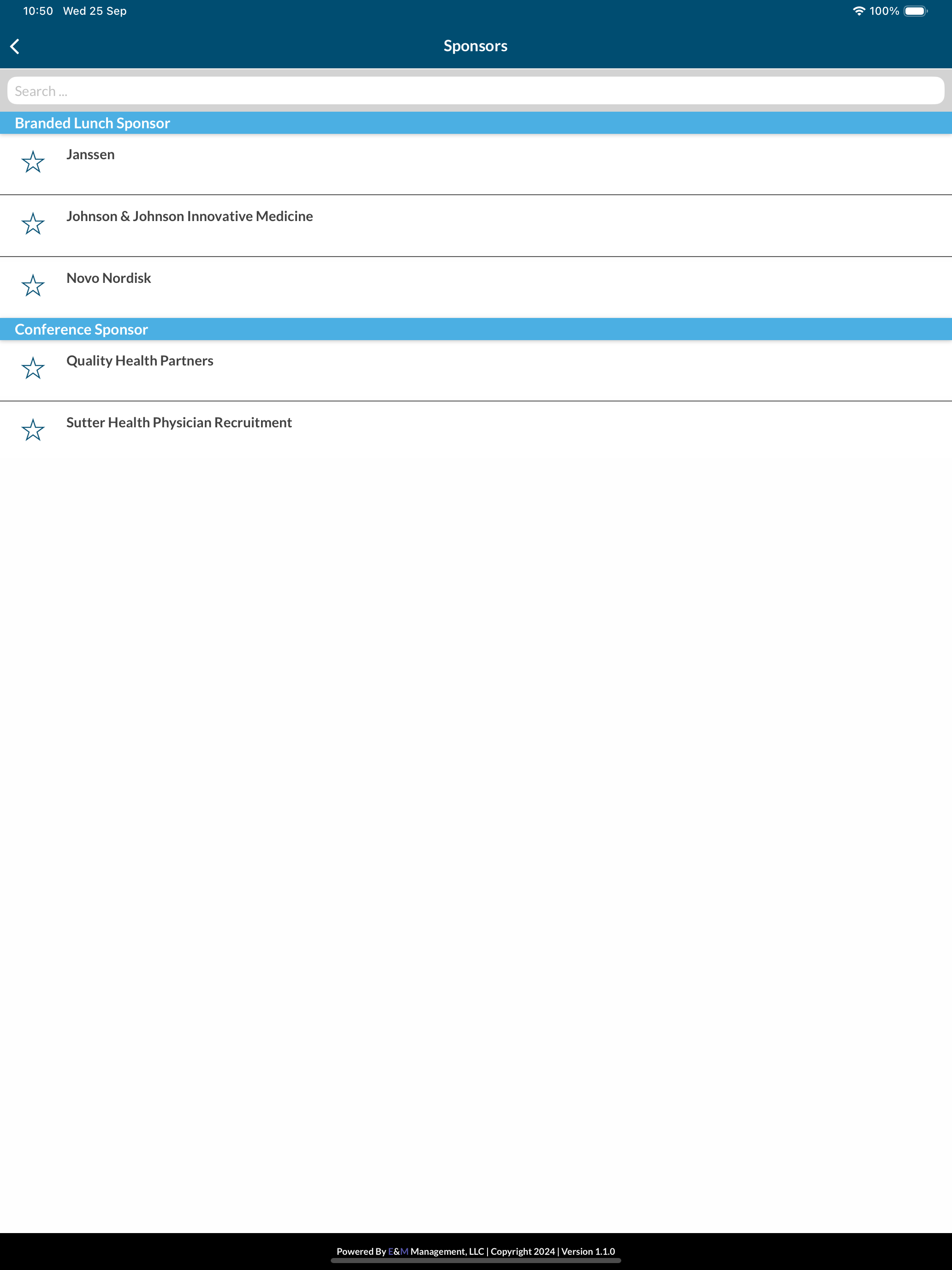Favorite Sutter Health Physician Recruitment star
Image resolution: width=952 pixels, height=1270 pixels.
pyautogui.click(x=33, y=430)
